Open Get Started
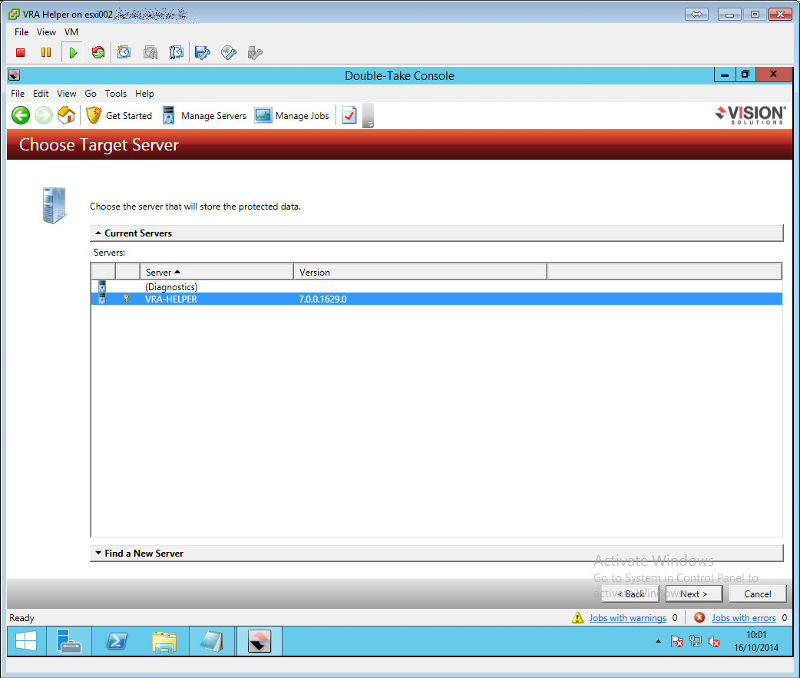 click(119, 116)
